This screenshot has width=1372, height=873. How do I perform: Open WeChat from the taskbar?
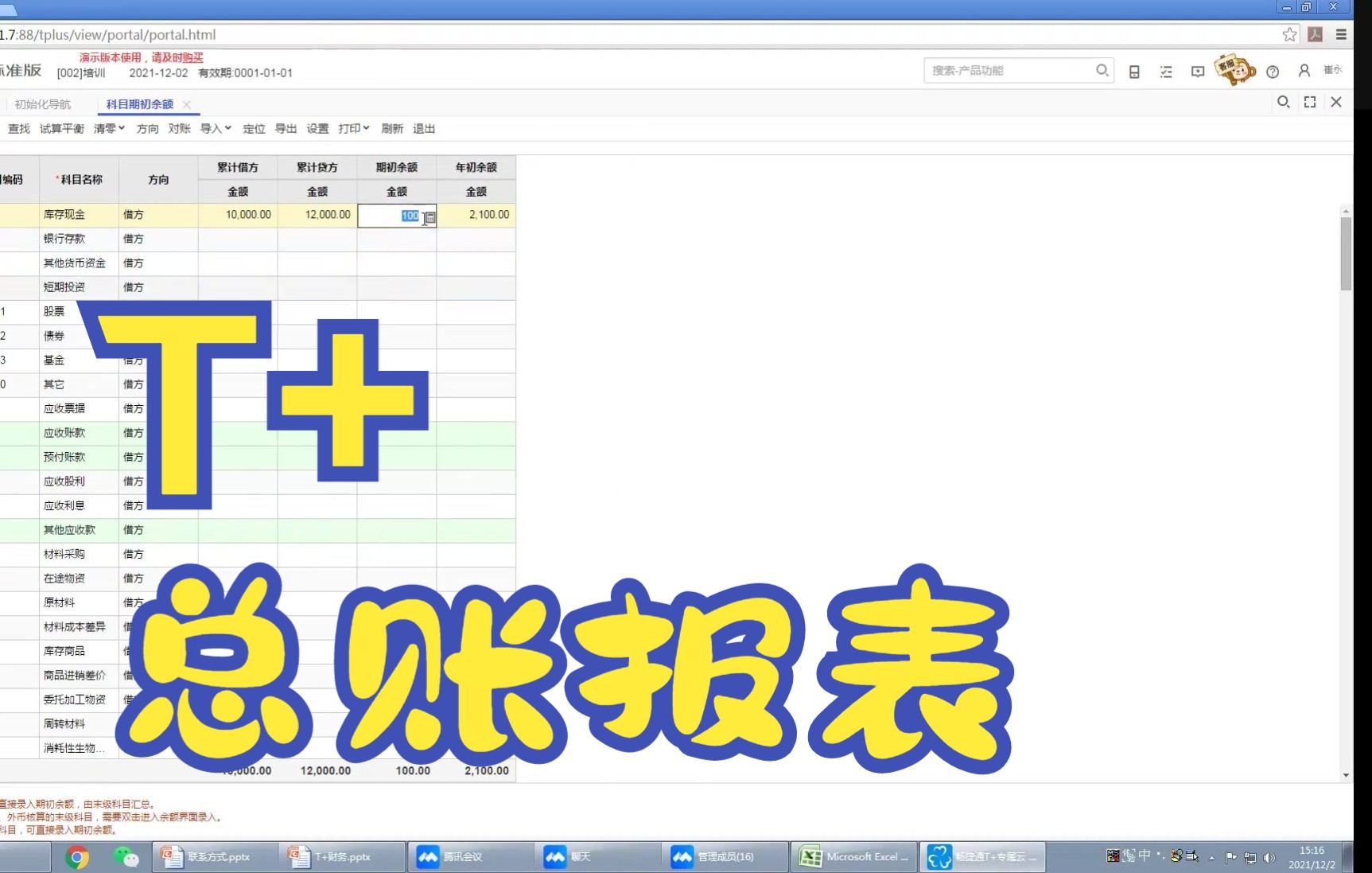[126, 857]
